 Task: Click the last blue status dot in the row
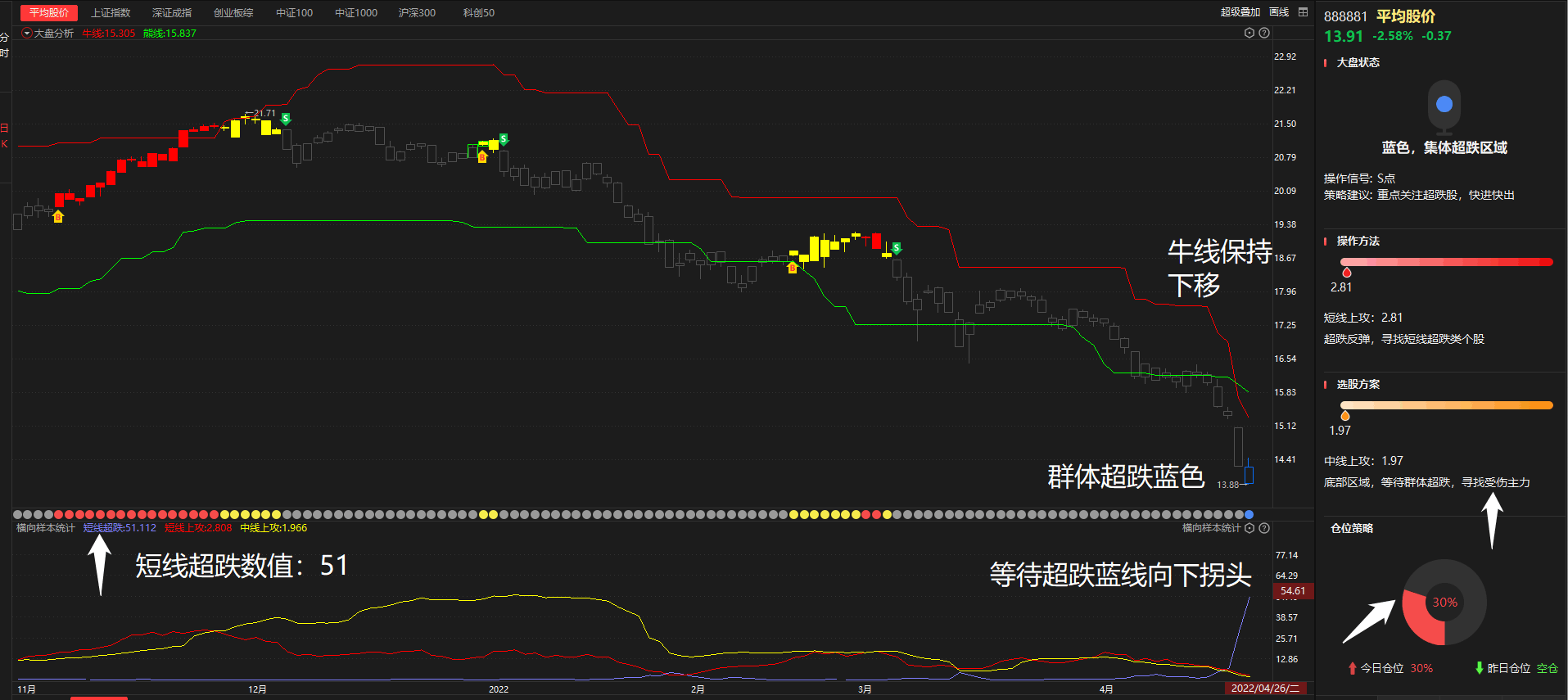point(1249,515)
